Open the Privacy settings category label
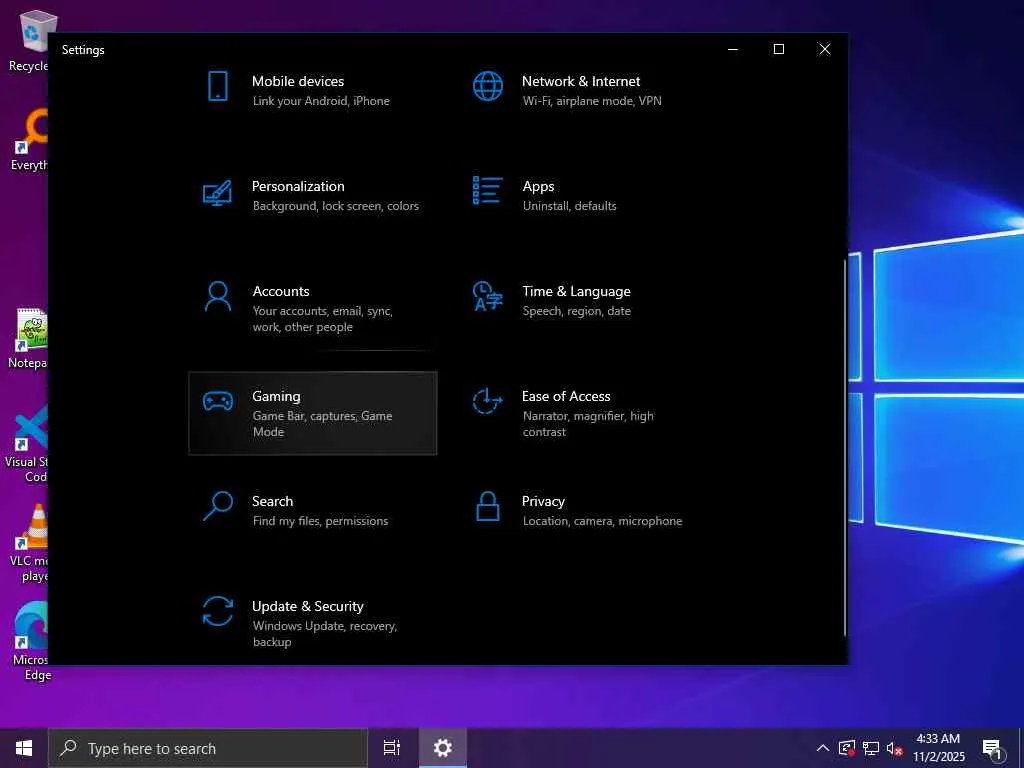The image size is (1024, 768). (543, 501)
